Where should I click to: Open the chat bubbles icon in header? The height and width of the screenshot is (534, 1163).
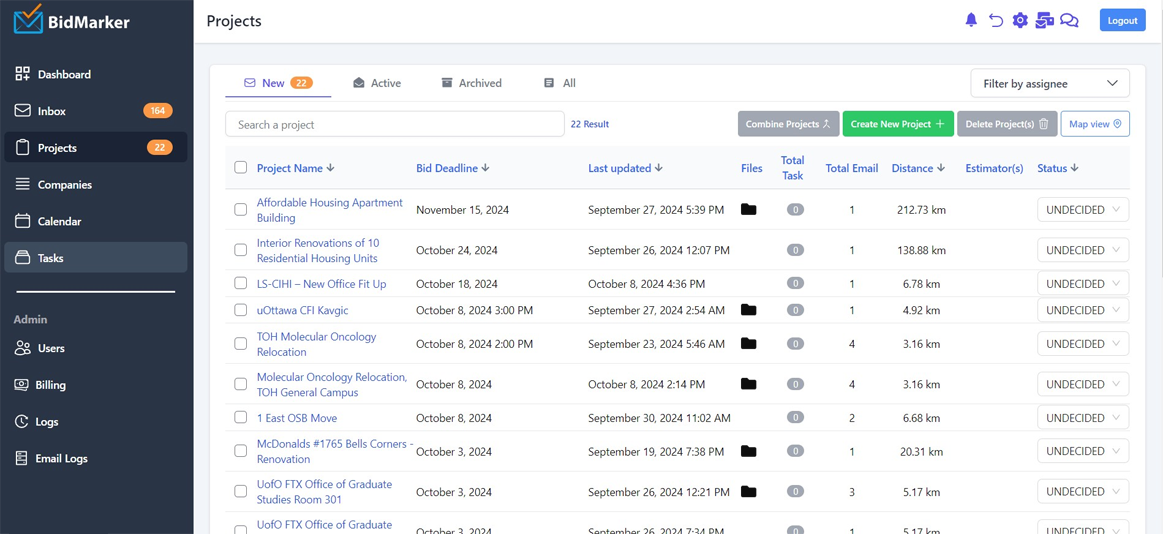(x=1069, y=20)
